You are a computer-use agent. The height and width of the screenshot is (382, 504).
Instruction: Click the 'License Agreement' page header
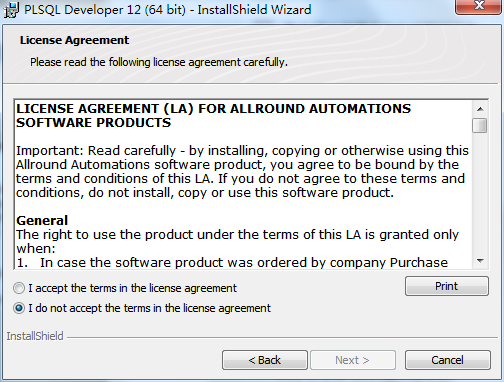[74, 40]
